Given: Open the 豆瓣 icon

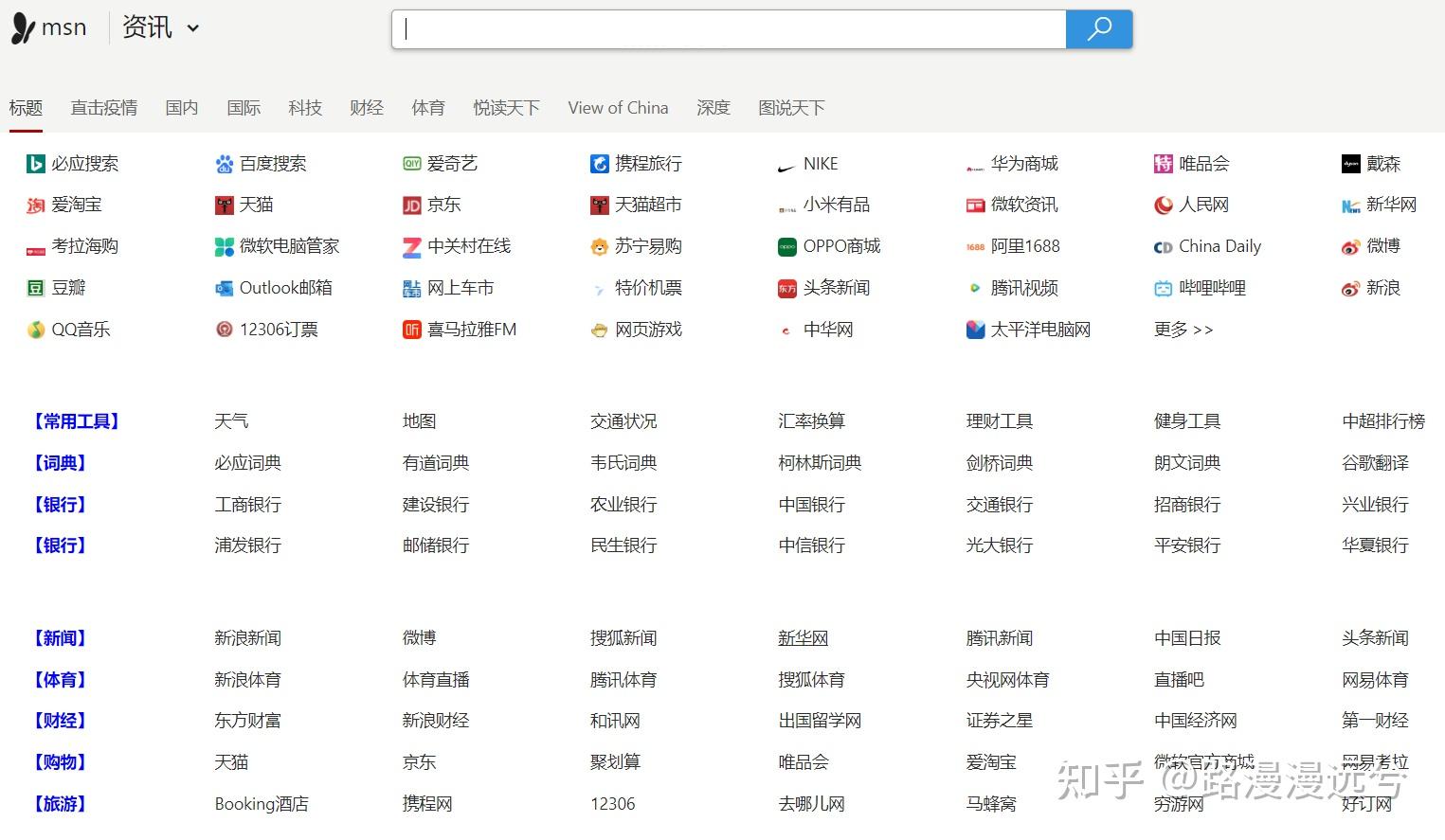Looking at the screenshot, I should tap(35, 288).
